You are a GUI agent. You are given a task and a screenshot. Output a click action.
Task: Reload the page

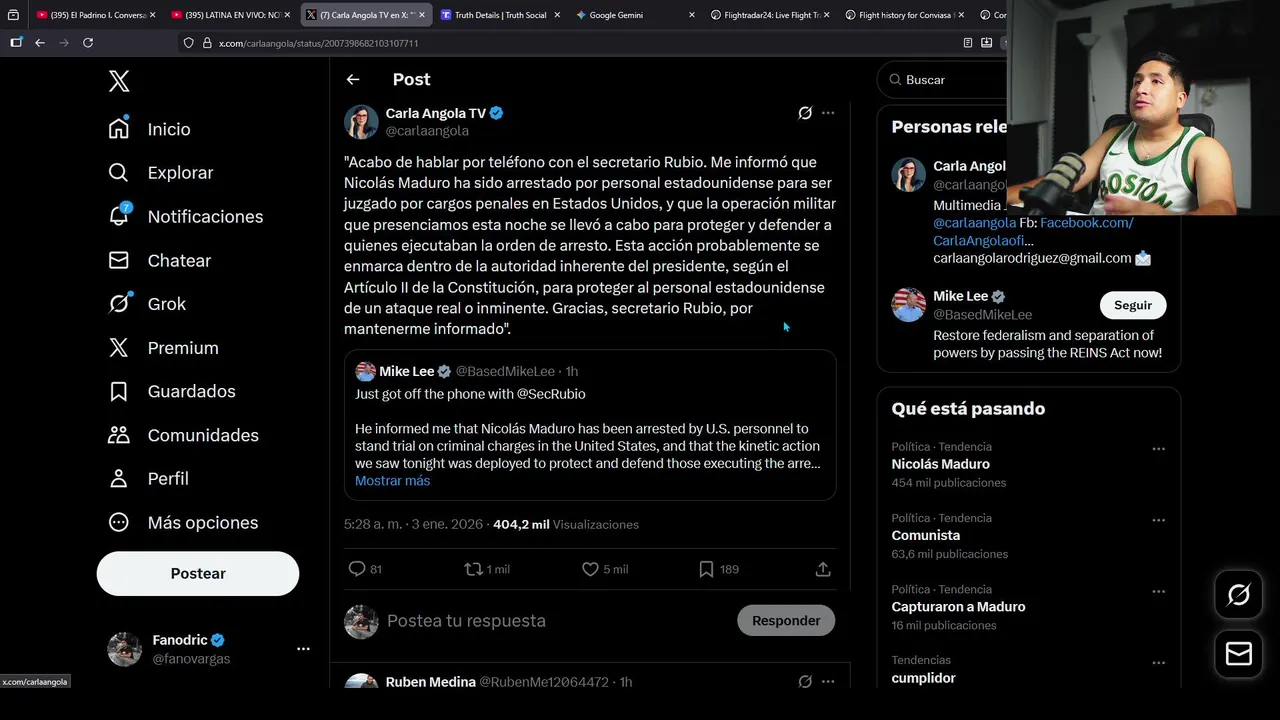click(88, 43)
